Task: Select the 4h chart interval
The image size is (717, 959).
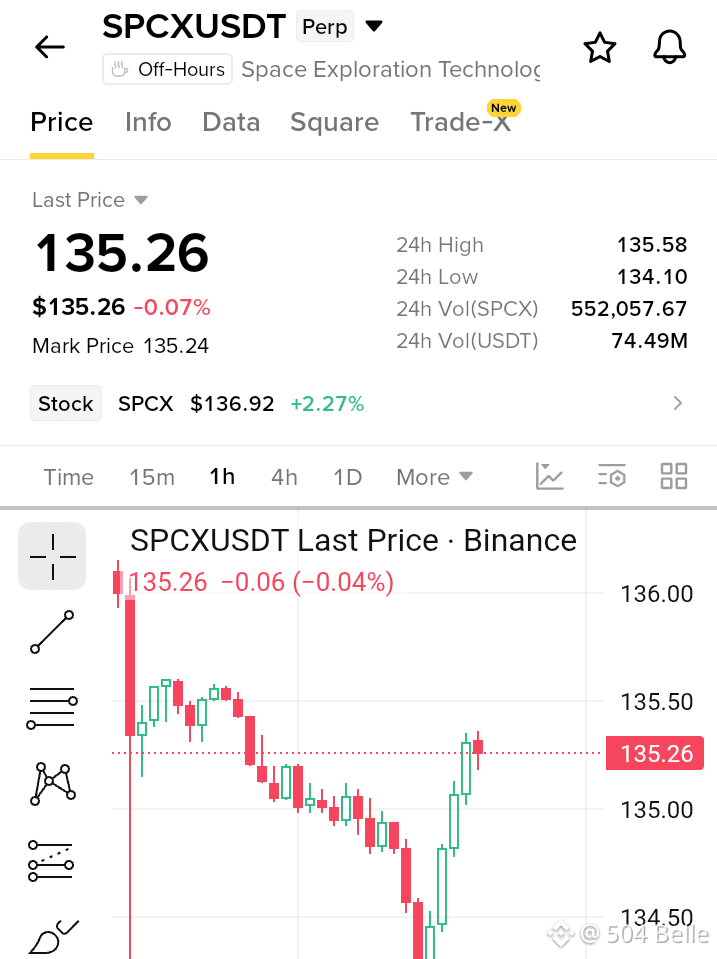Action: pyautogui.click(x=284, y=477)
